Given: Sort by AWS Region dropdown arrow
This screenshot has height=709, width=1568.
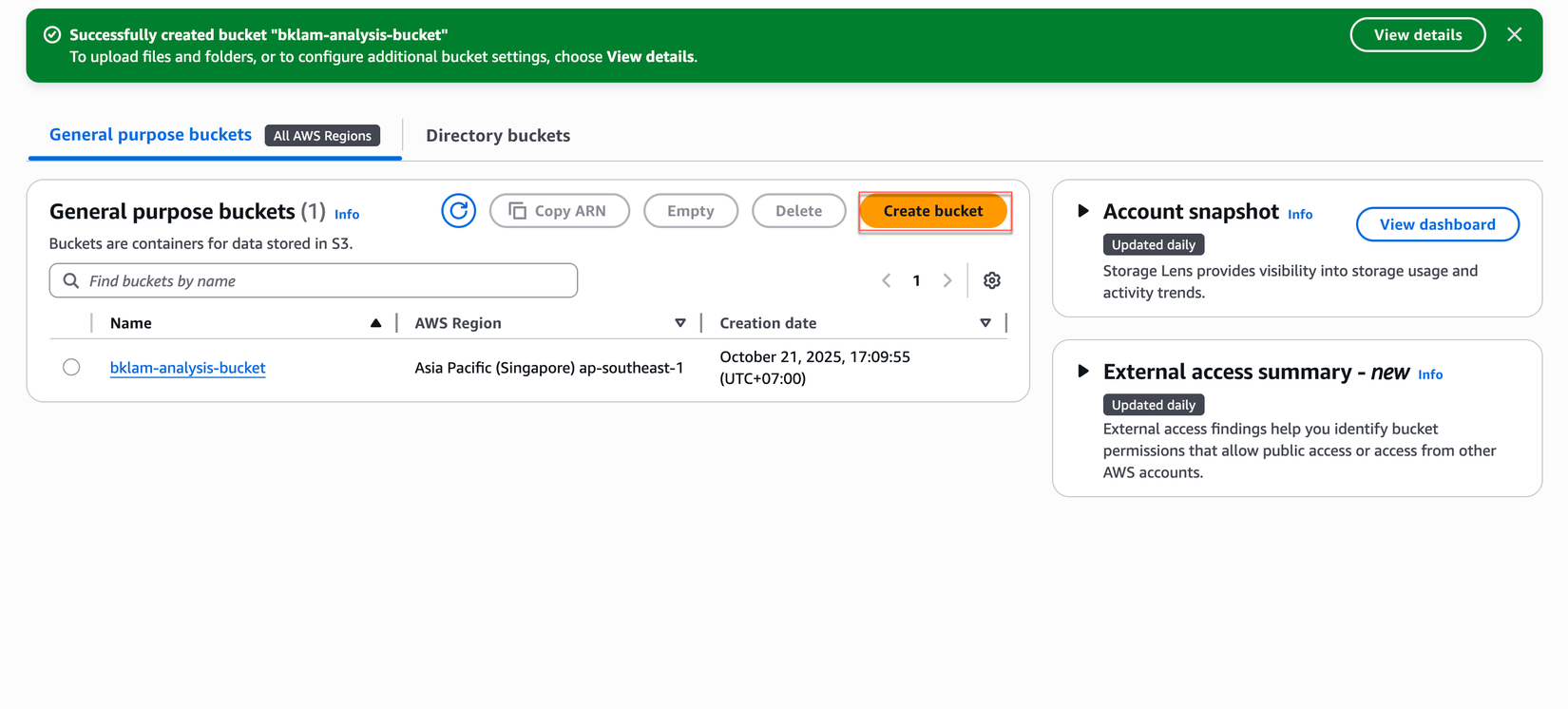Looking at the screenshot, I should 679,323.
